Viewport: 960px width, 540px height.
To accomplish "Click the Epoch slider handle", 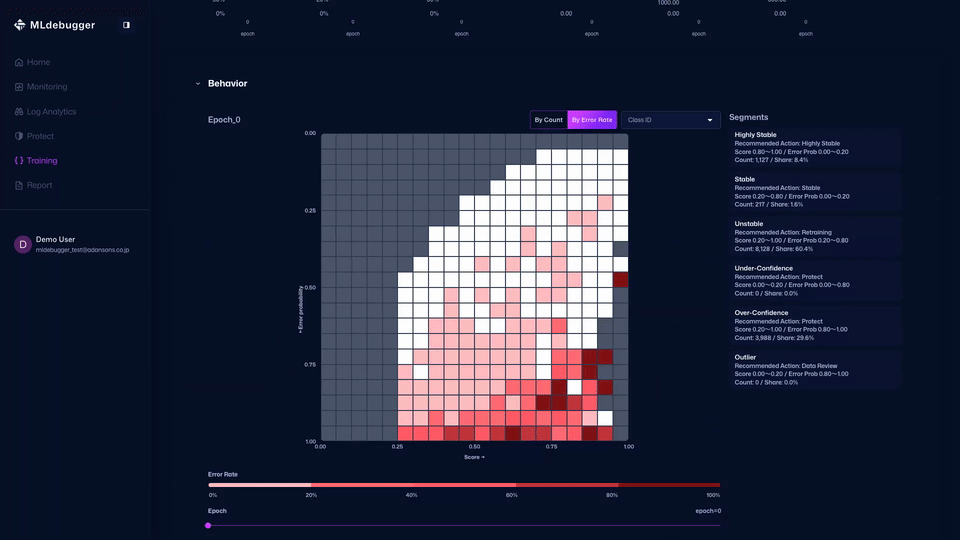I will (x=208, y=525).
